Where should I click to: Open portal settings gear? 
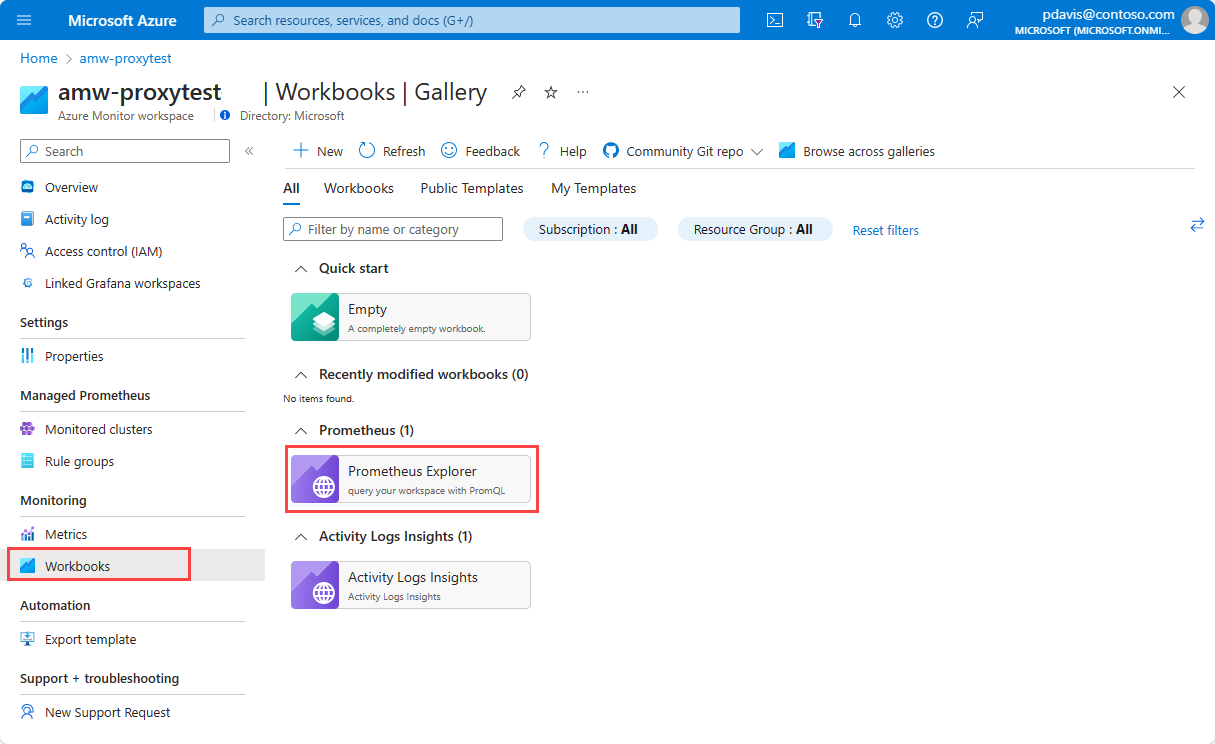tap(895, 20)
